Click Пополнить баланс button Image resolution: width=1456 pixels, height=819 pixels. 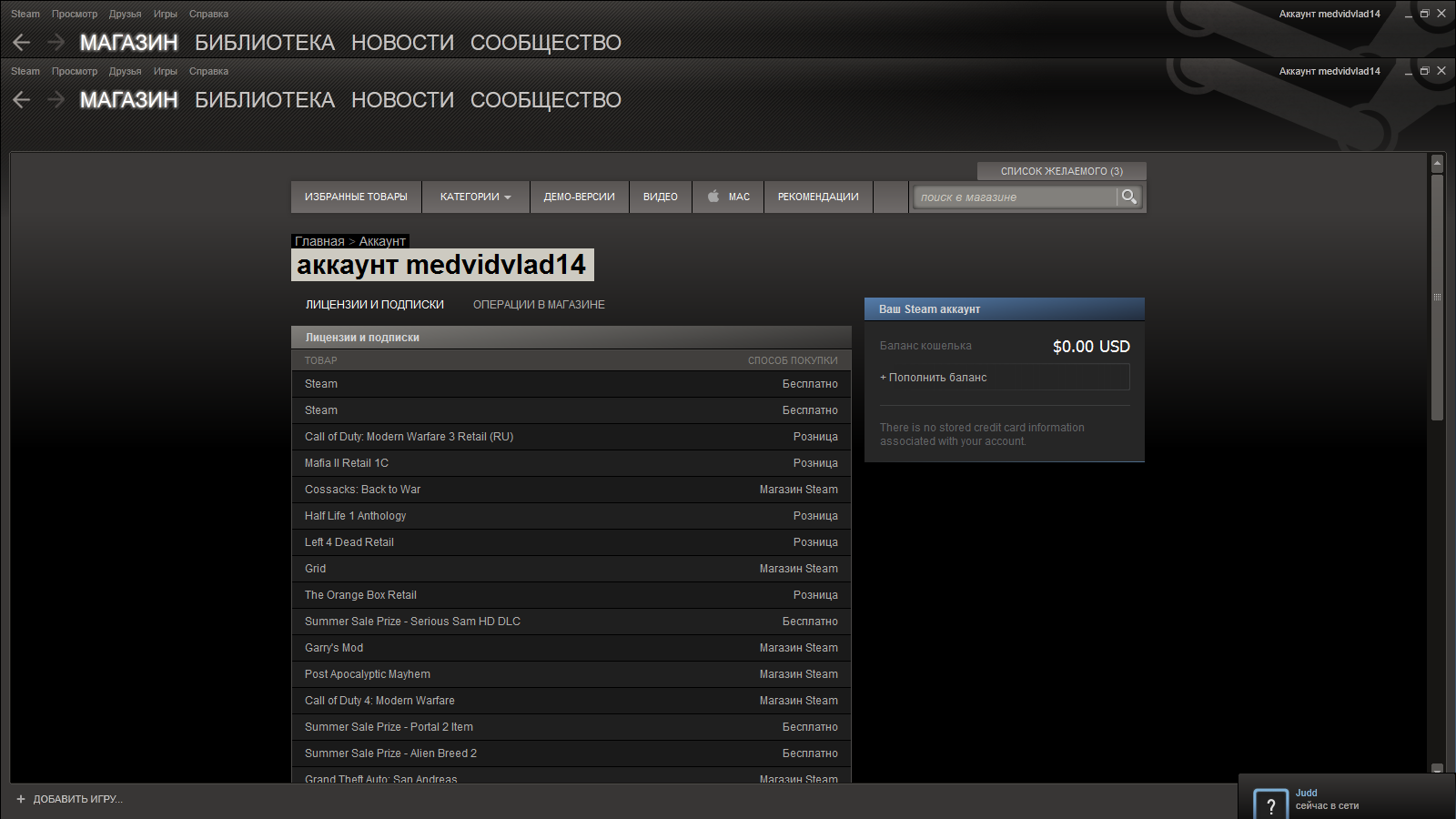[1005, 377]
